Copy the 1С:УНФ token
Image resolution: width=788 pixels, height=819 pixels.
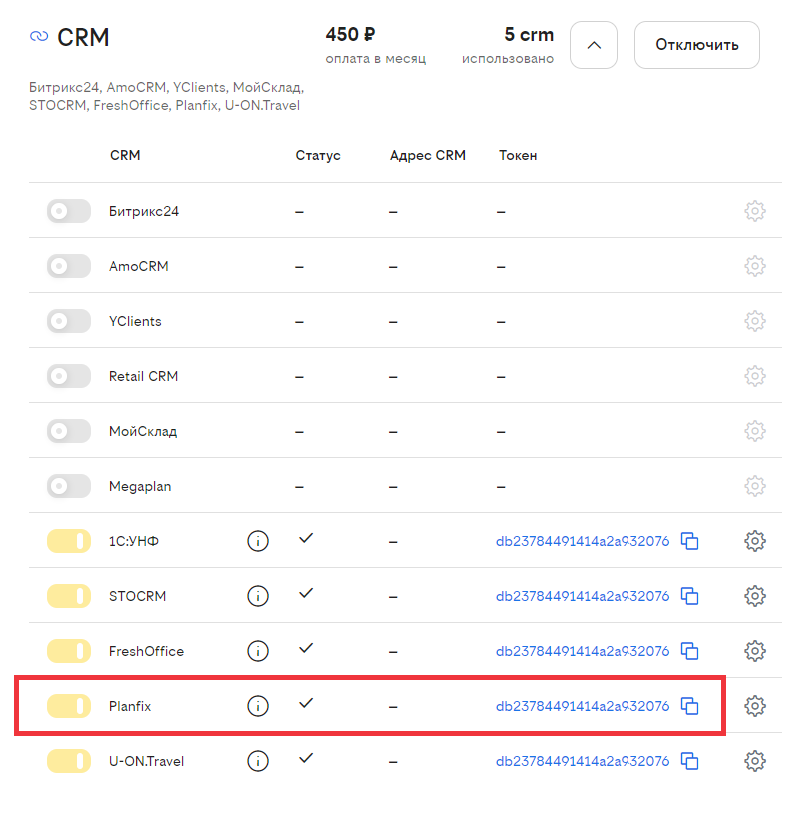(x=689, y=541)
